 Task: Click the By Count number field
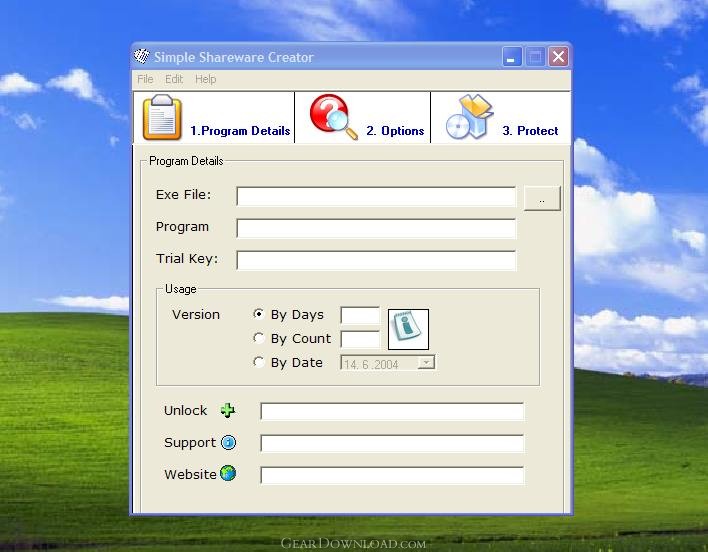[360, 339]
